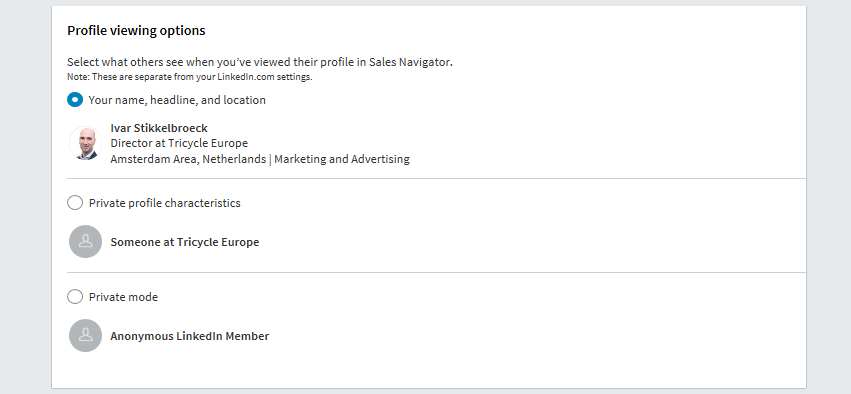
Task: Click the 'Someone at Tricycle Europe' preview text
Action: 185,242
